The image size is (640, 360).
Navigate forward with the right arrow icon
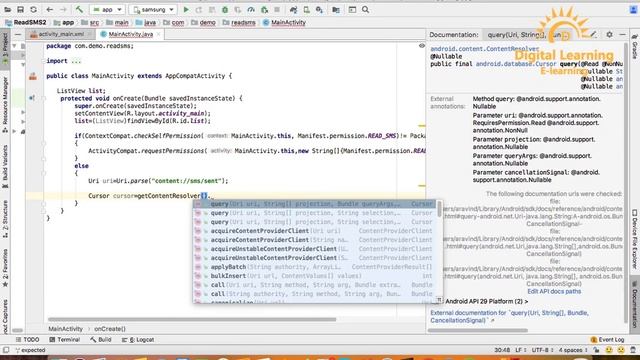click(63, 9)
